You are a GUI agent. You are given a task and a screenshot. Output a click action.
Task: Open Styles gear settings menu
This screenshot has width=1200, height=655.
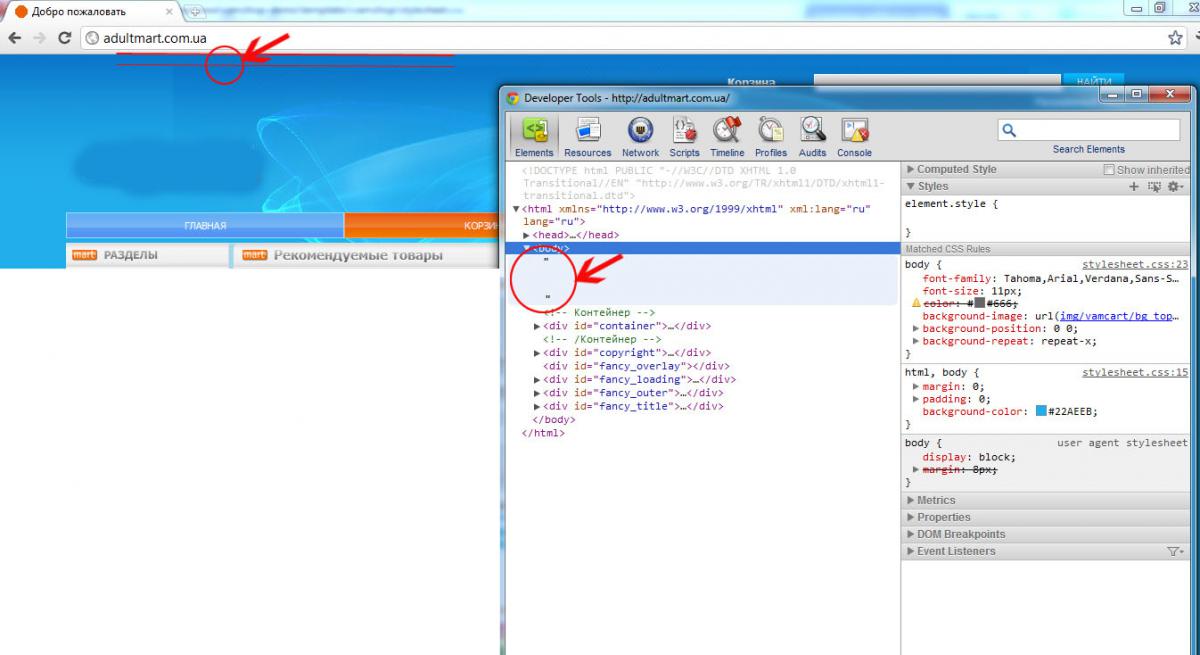(x=1175, y=187)
